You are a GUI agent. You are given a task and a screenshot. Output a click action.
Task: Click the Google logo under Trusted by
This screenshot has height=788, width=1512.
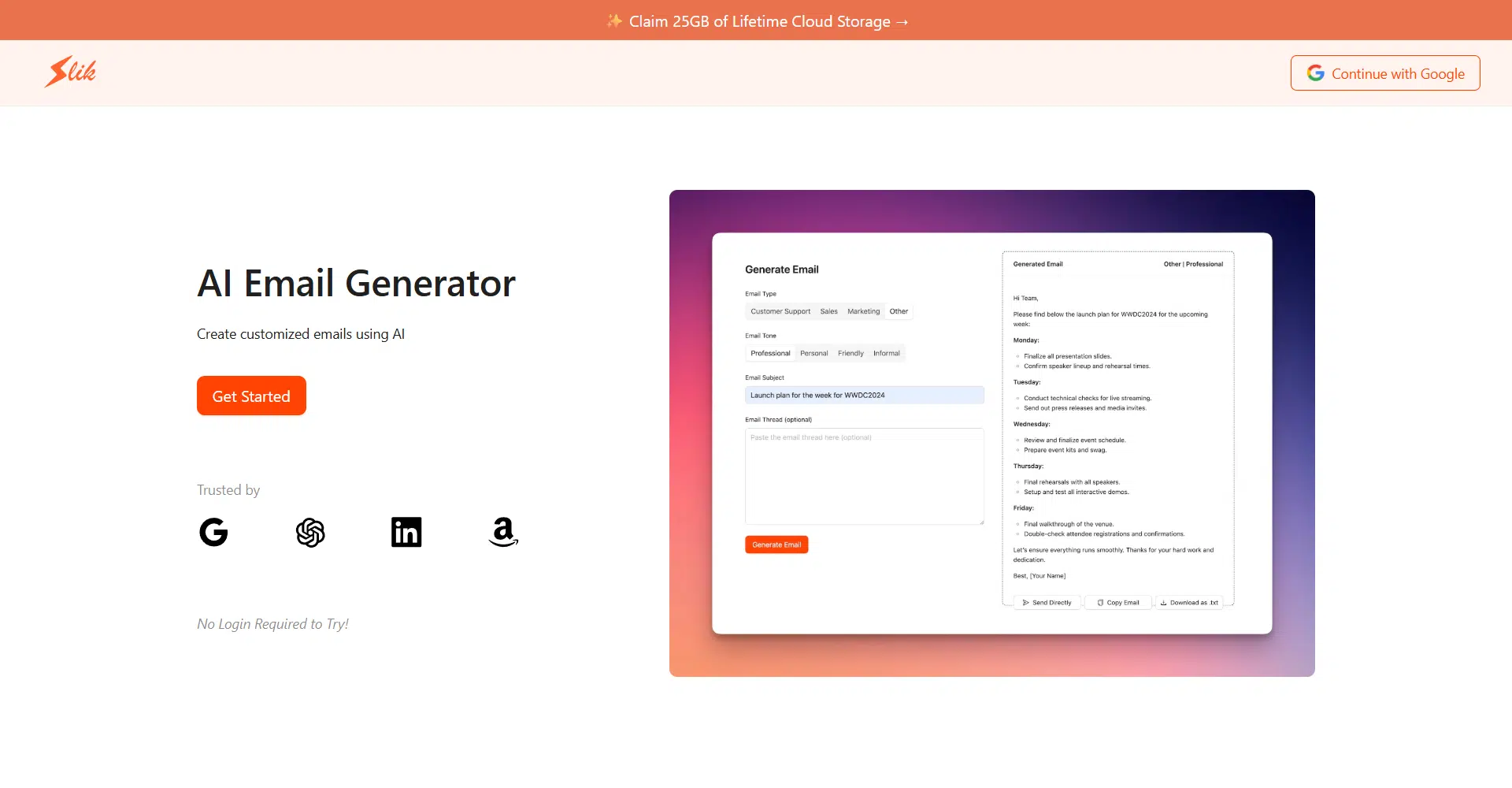point(213,533)
